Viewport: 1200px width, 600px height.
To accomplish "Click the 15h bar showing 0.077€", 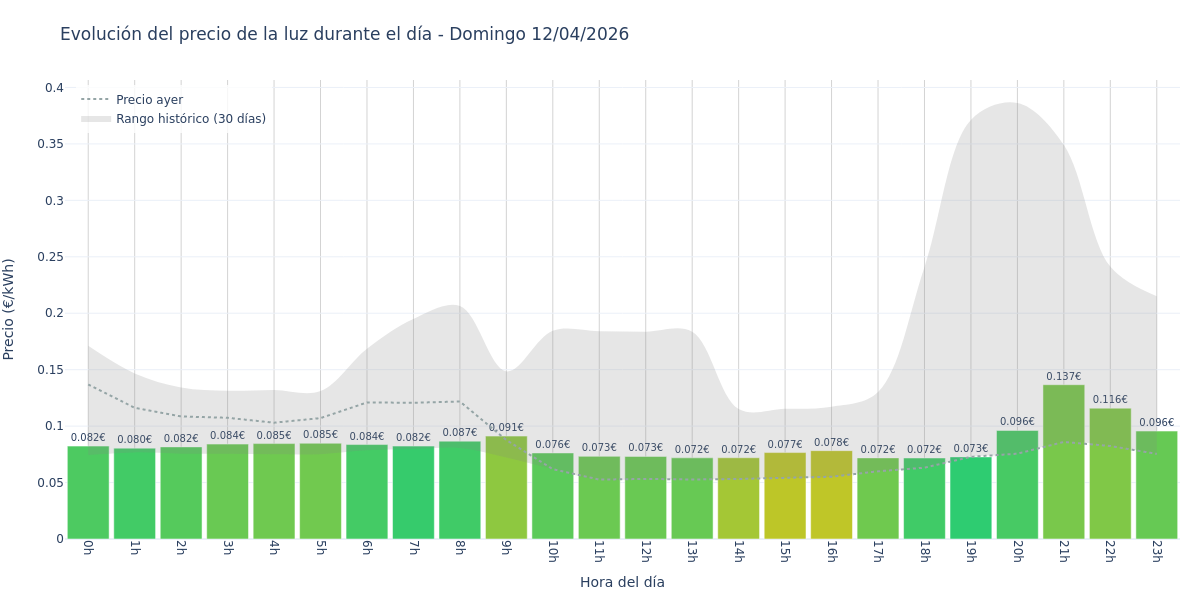I will point(785,495).
